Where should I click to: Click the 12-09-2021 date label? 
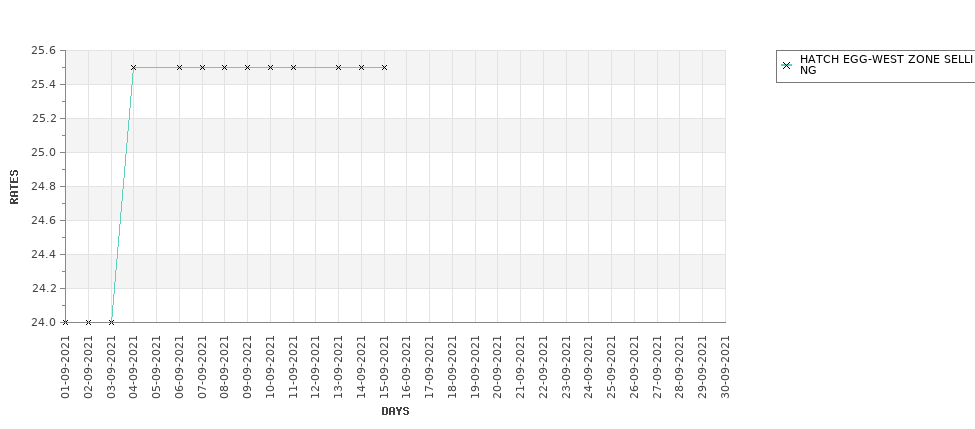click(x=316, y=367)
